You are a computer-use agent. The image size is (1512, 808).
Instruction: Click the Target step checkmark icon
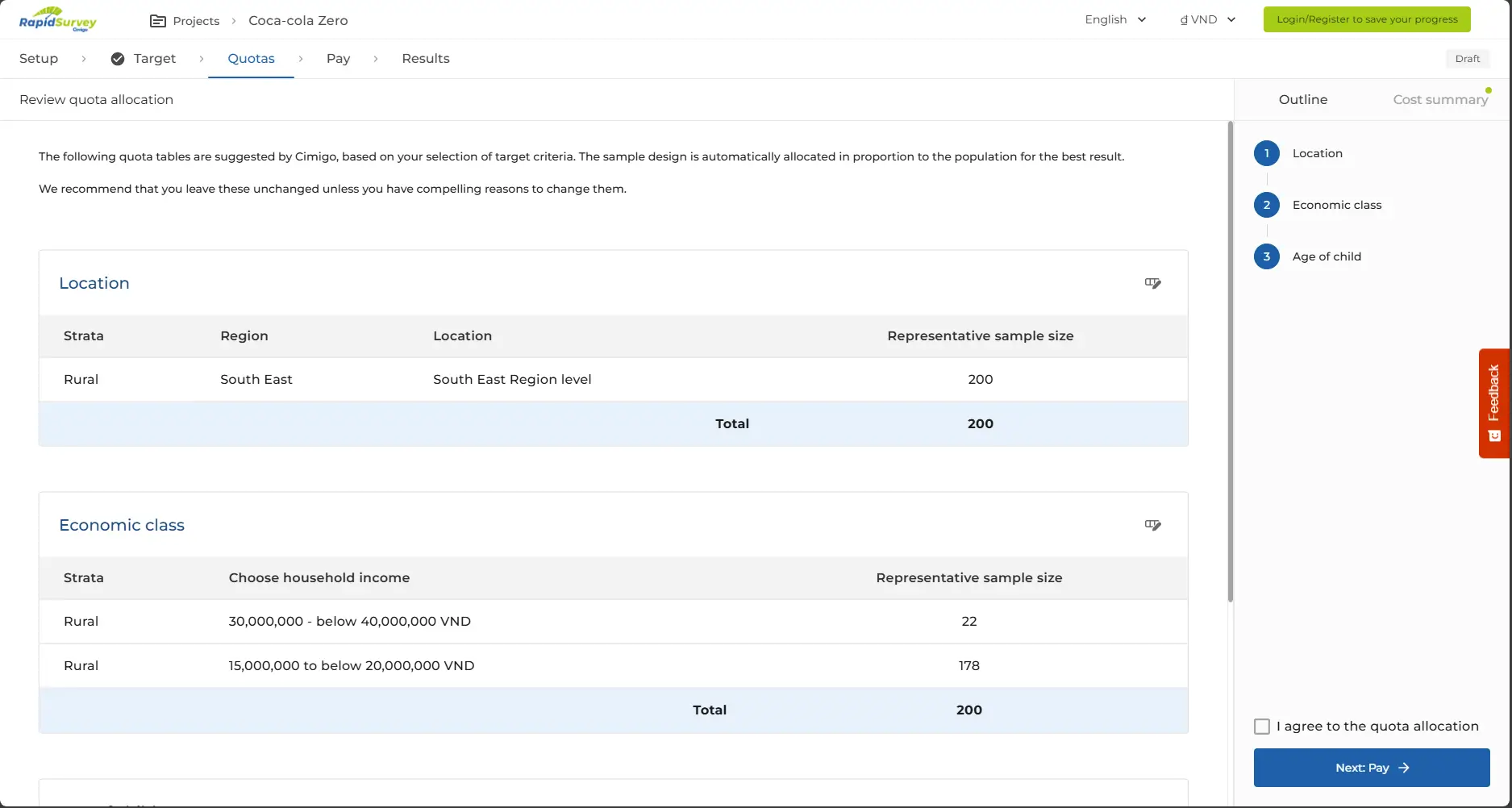click(118, 59)
